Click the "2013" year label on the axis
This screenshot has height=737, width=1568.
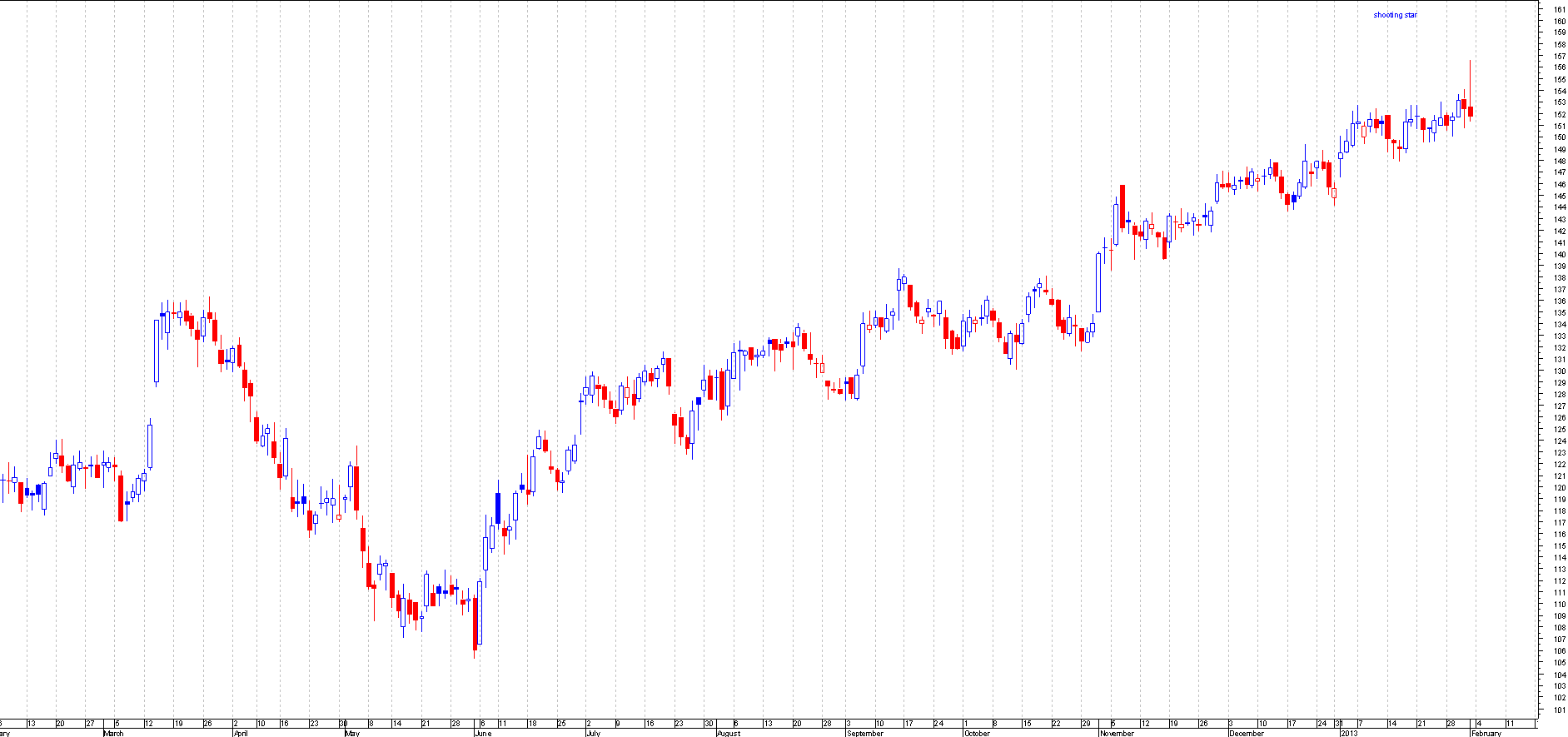[1349, 733]
